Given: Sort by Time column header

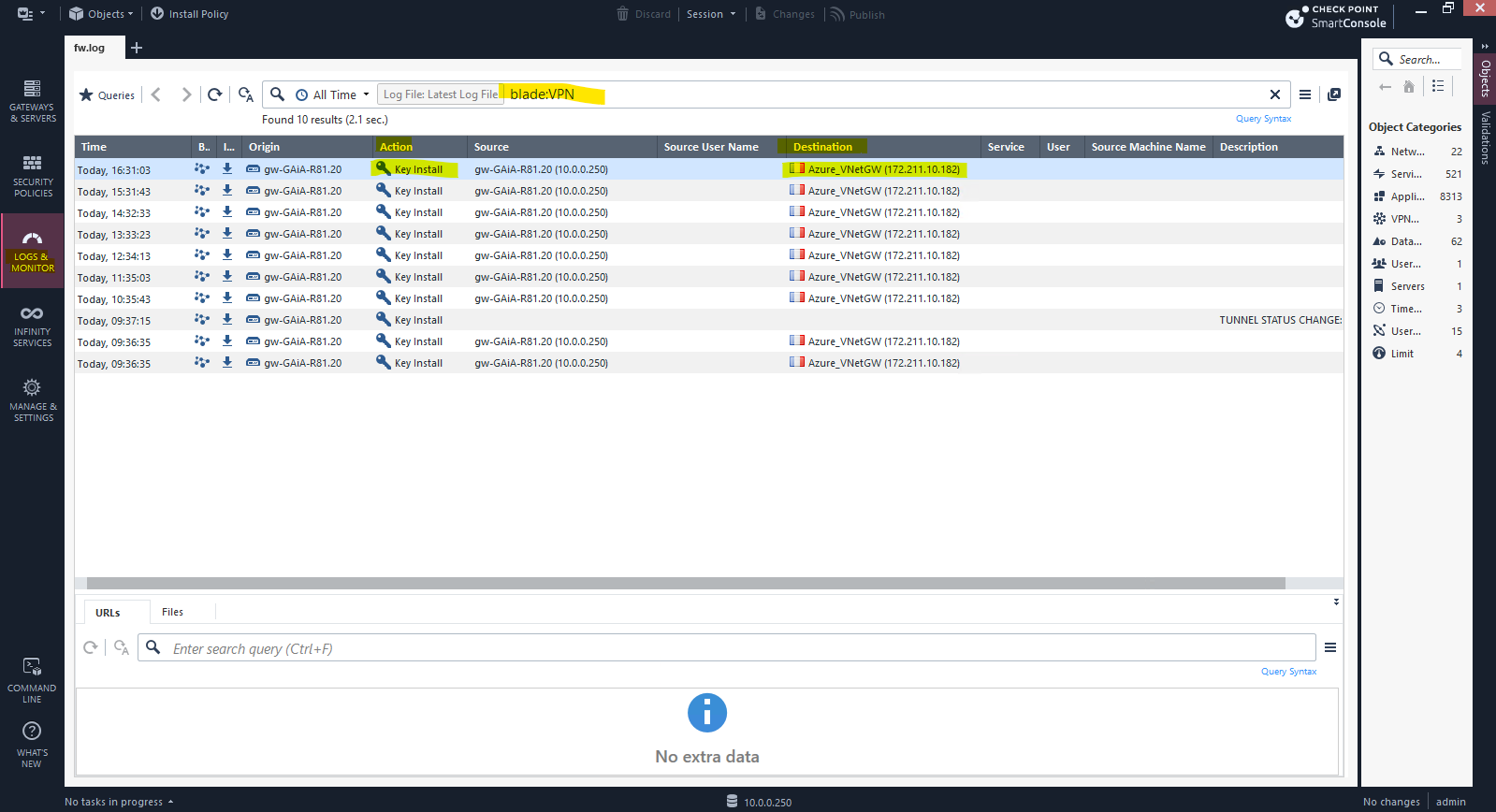Looking at the screenshot, I should click(133, 147).
